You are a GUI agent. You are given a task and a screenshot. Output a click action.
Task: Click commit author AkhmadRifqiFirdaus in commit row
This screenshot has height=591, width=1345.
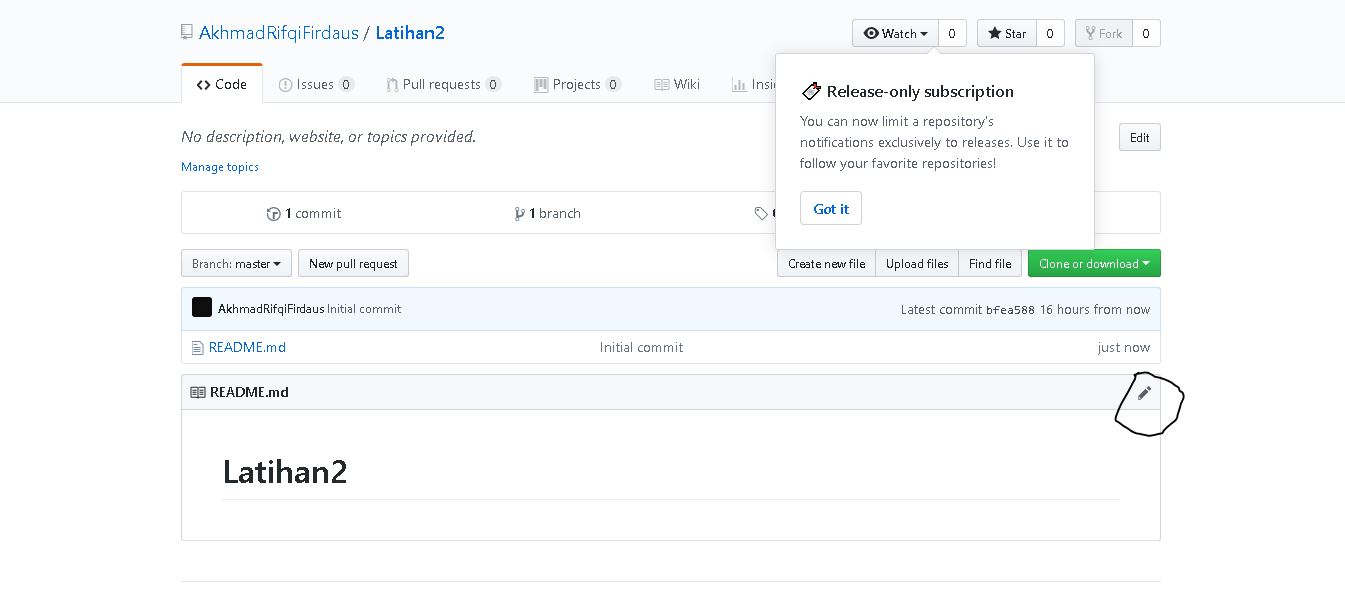(271, 309)
